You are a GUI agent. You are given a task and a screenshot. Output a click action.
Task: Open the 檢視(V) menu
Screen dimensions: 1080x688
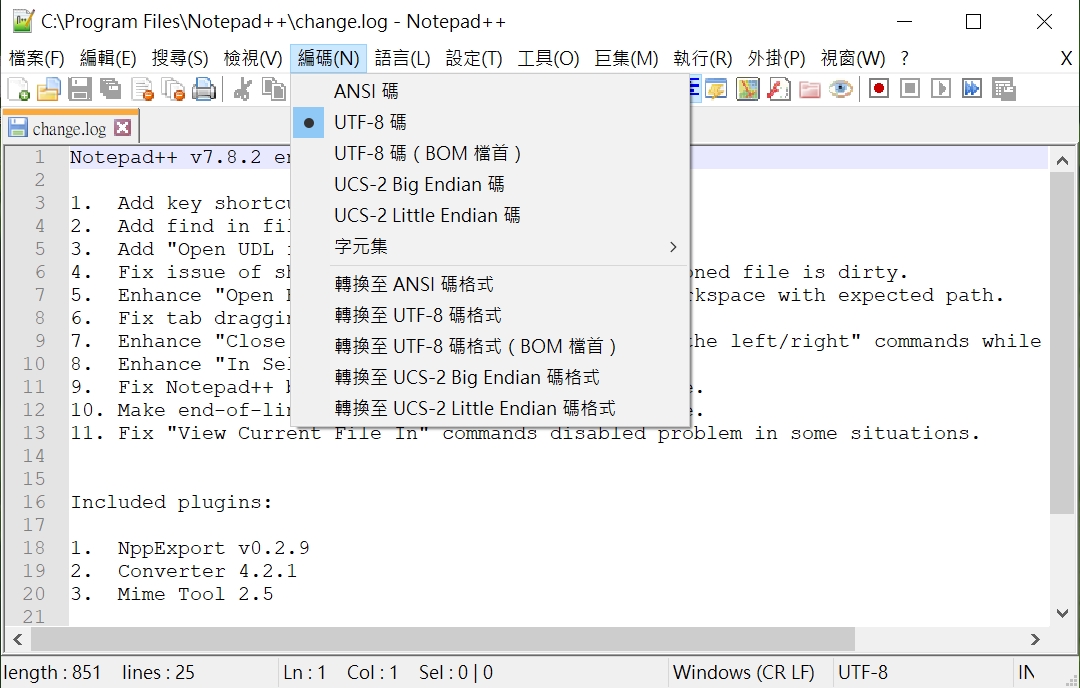click(x=253, y=59)
